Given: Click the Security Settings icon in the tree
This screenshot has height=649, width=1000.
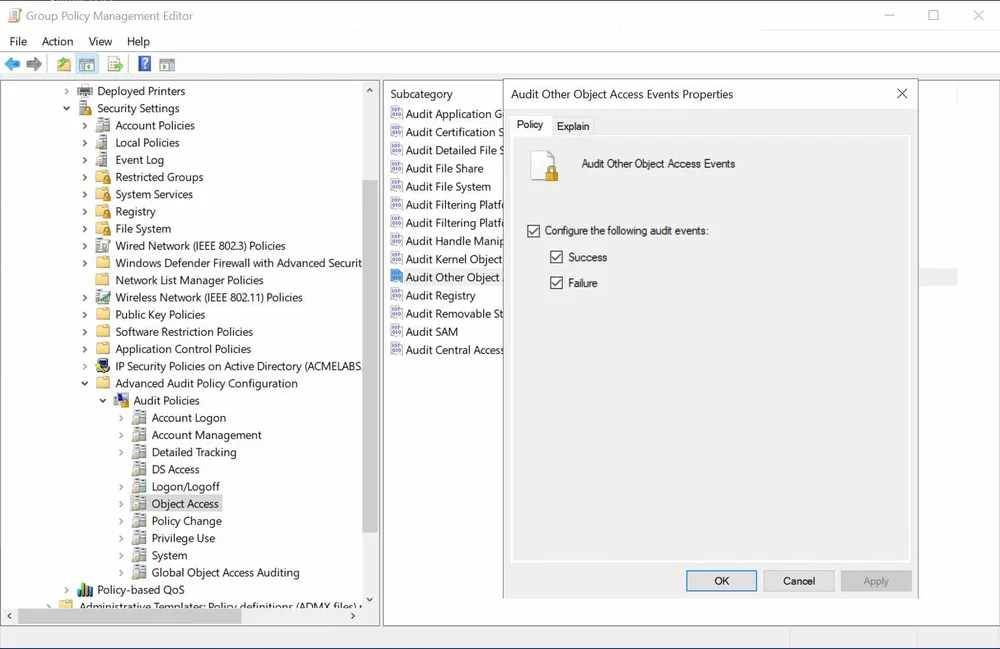Looking at the screenshot, I should point(85,108).
